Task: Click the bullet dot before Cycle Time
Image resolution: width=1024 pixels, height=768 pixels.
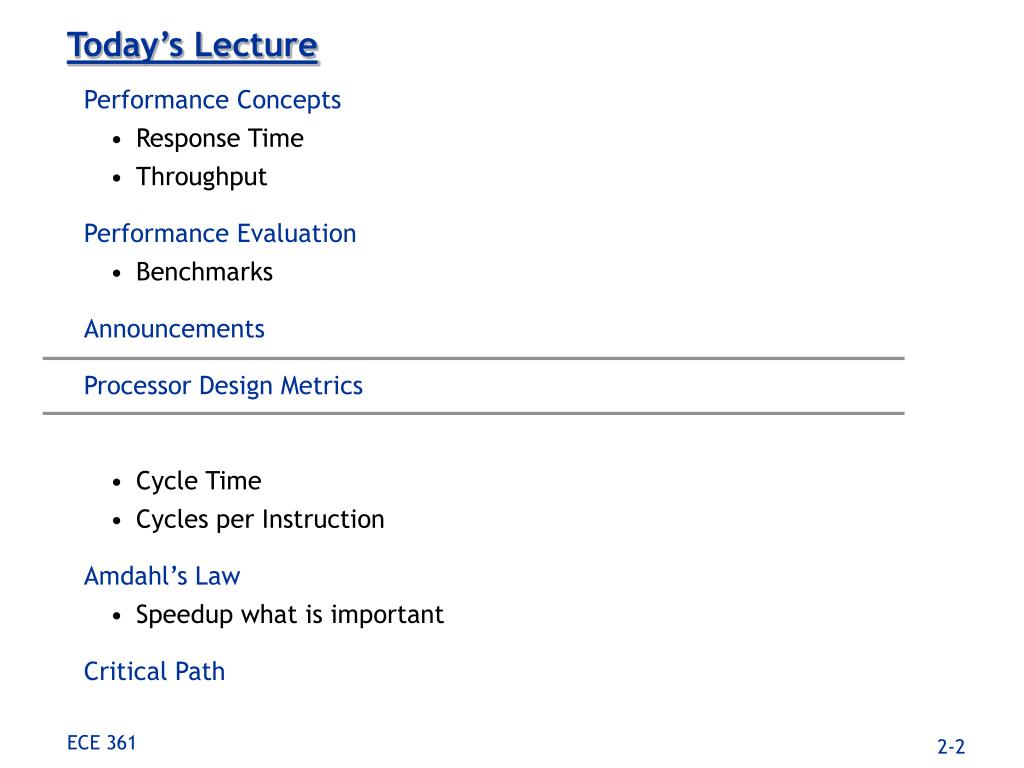Action: (x=117, y=483)
